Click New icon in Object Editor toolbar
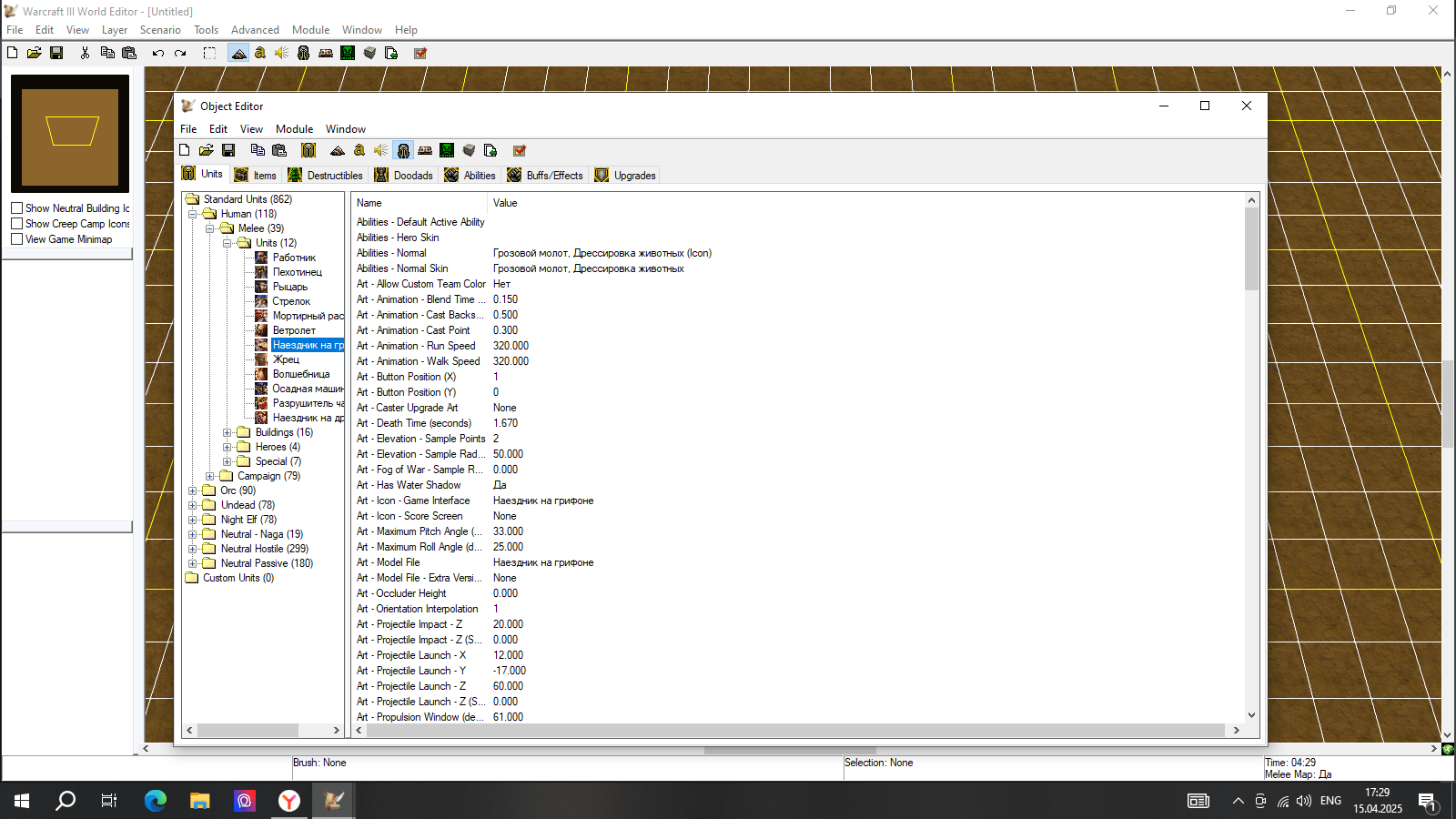 coord(185,150)
